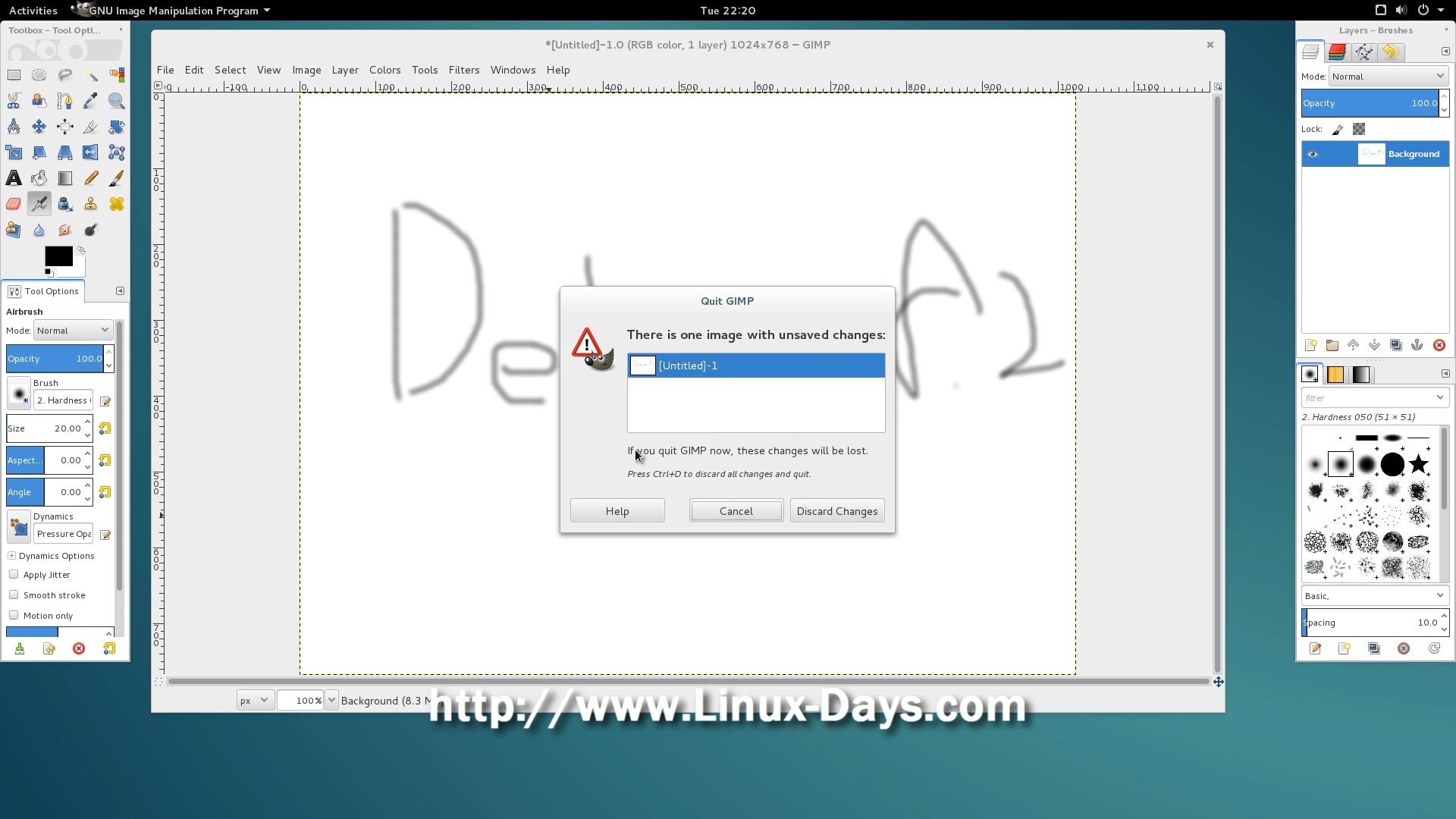The height and width of the screenshot is (819, 1456).
Task: Select the Eraser tool
Action: point(14,204)
